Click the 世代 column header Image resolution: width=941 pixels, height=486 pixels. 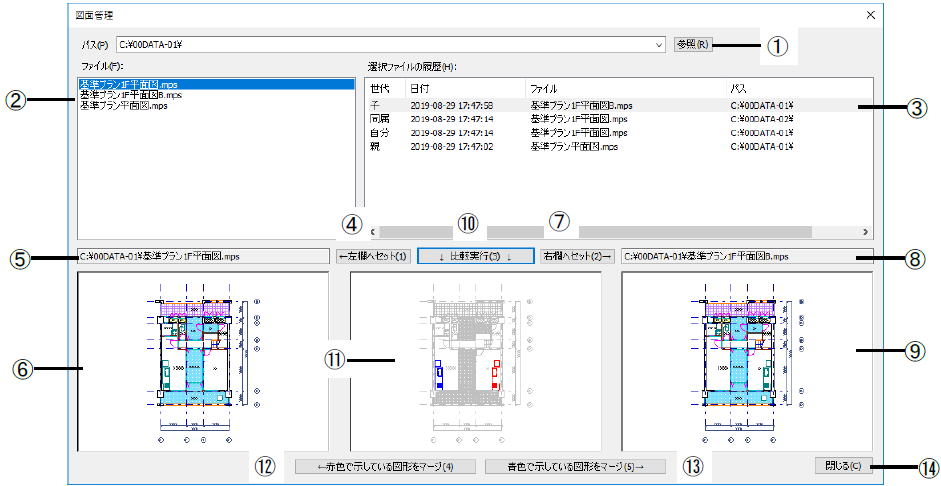click(x=384, y=88)
